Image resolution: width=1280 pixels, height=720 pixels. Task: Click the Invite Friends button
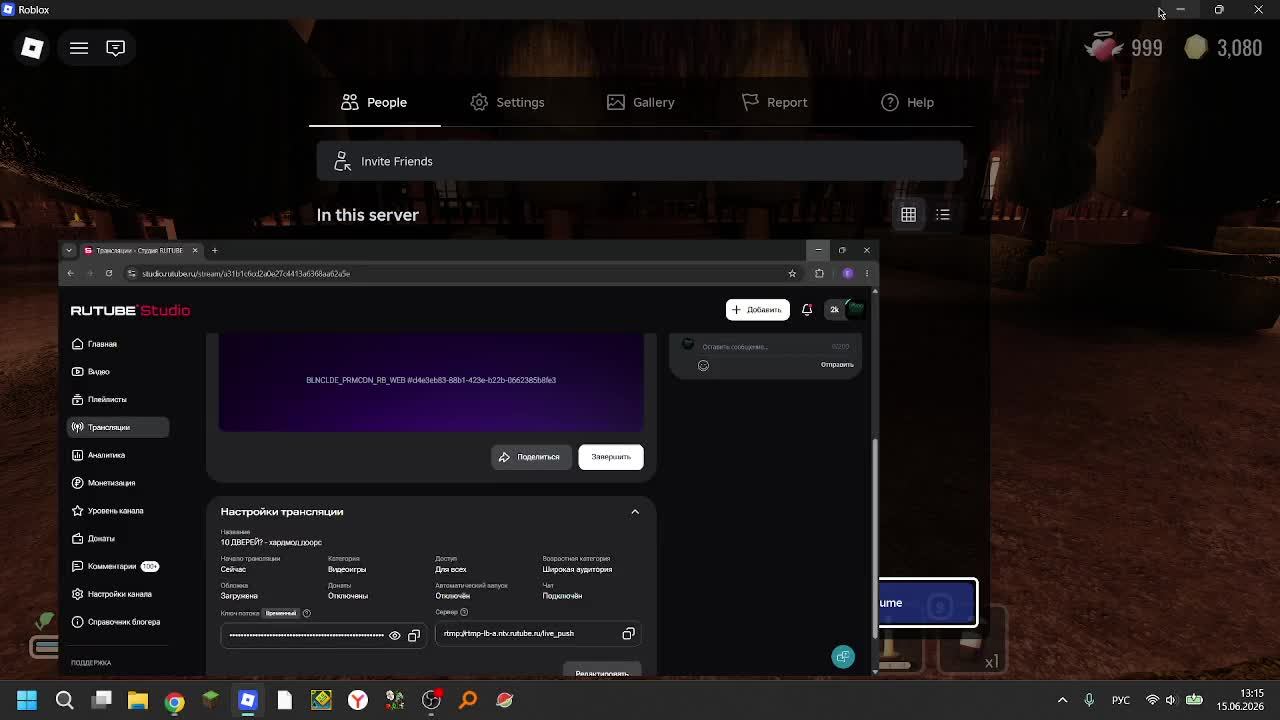tap(640, 161)
